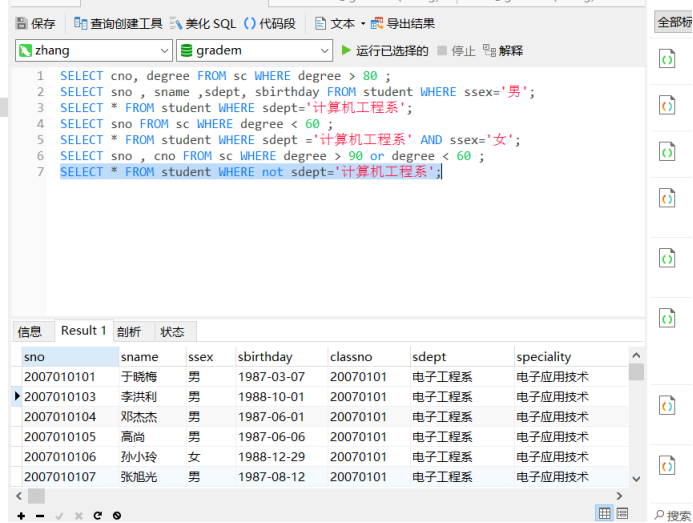This screenshot has width=693, height=523.
Task: Click 美化 SQL to beautify the query
Action: coord(203,23)
